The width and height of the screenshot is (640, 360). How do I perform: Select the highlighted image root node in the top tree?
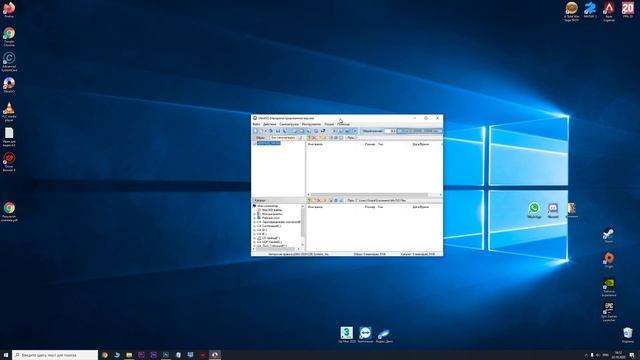point(269,143)
